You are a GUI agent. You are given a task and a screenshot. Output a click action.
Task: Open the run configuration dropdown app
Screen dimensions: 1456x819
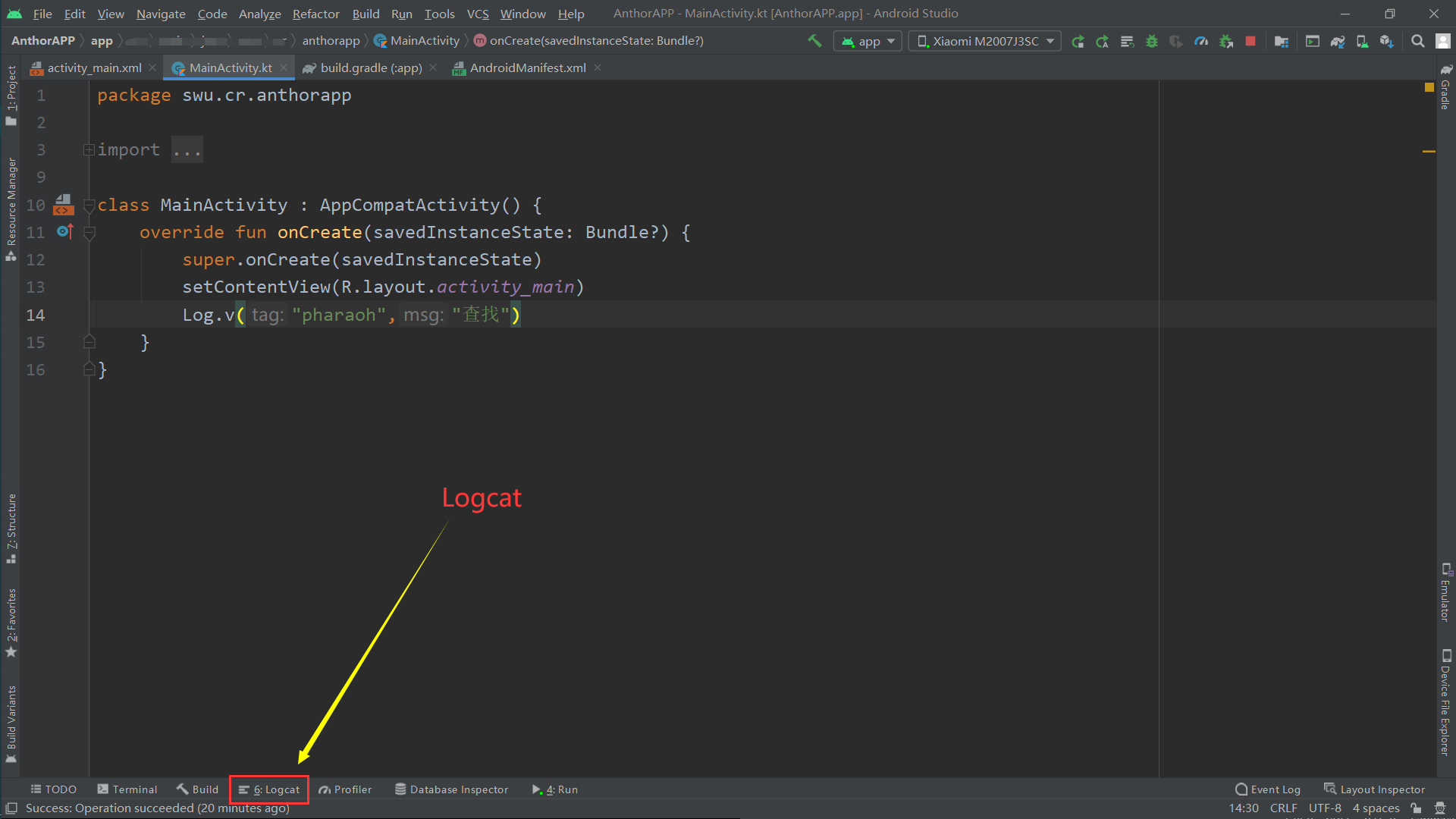pyautogui.click(x=866, y=41)
